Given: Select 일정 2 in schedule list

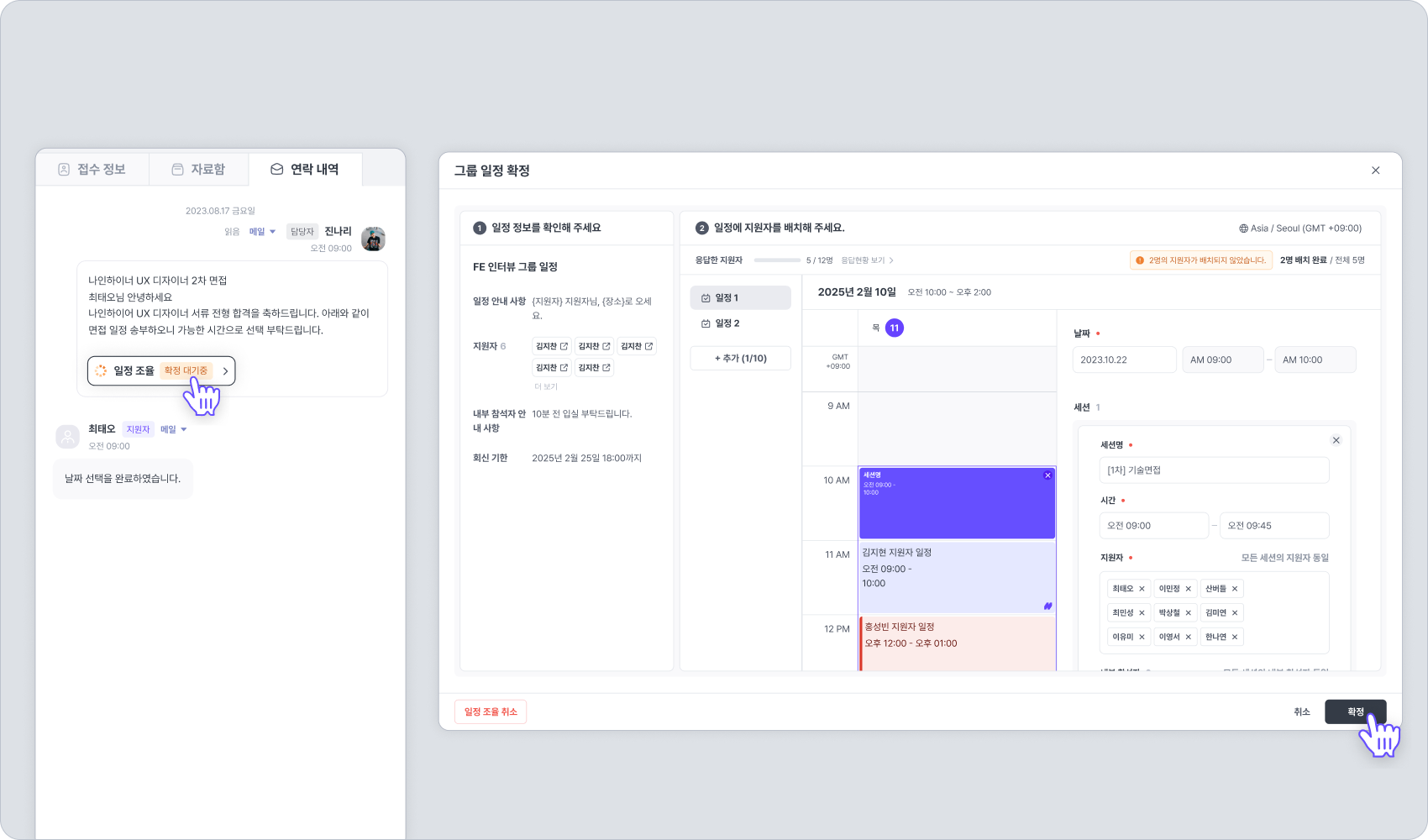Looking at the screenshot, I should coord(740,323).
